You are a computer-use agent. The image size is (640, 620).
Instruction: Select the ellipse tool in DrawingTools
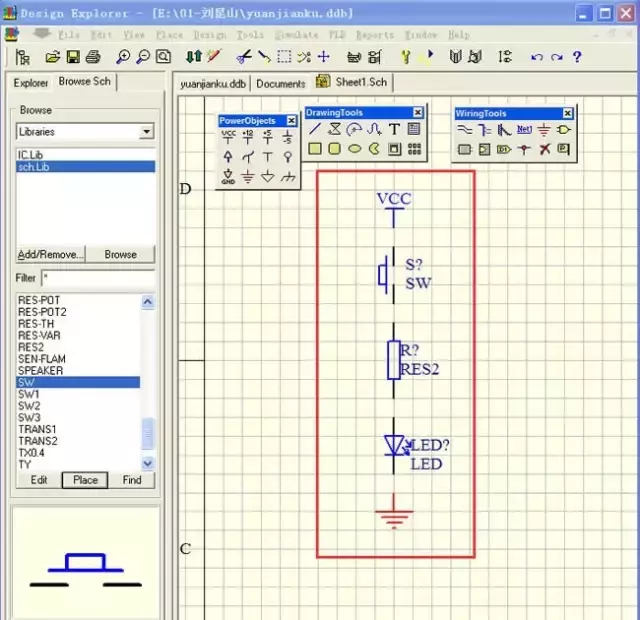(354, 149)
